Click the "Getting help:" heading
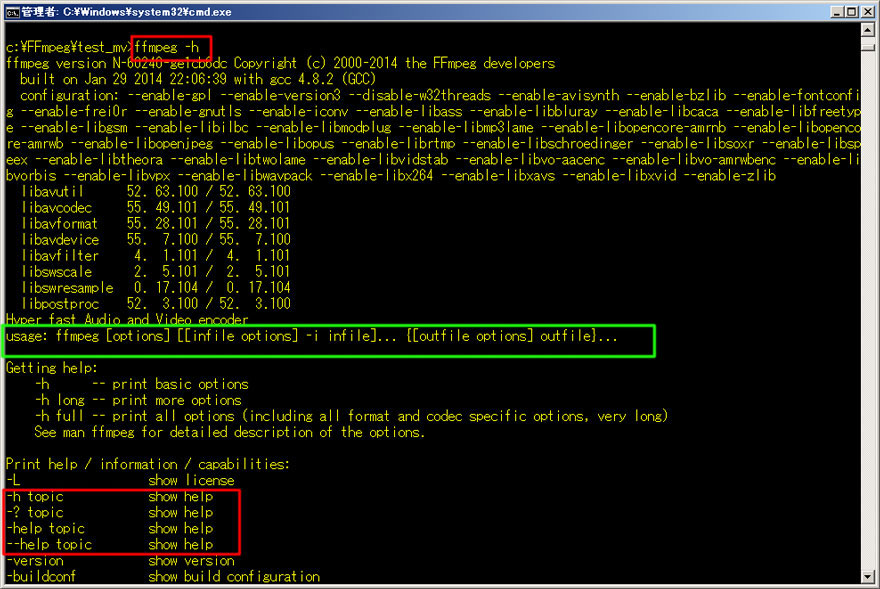The image size is (880, 589). [52, 368]
